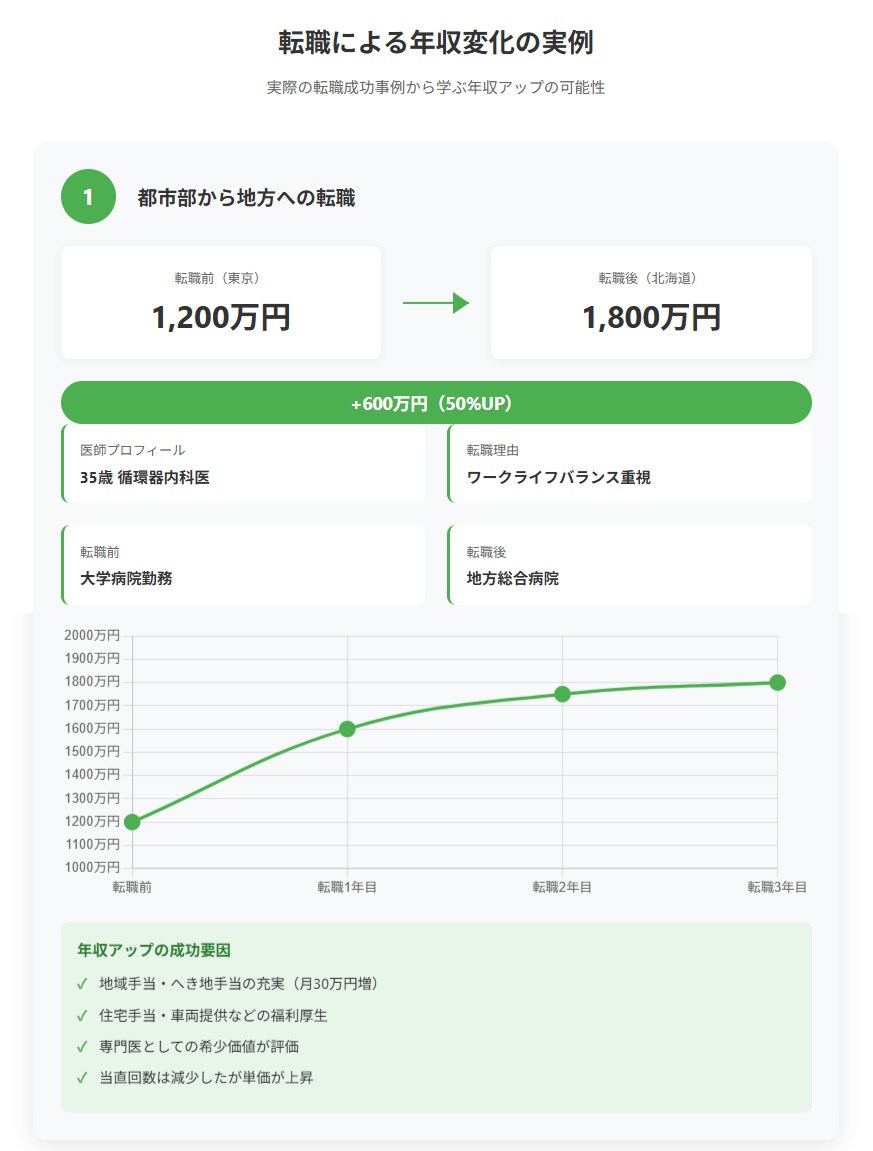Click checkmark beside 地域手当・へき地手当の充実
Viewport: 873px width, 1151px height.
point(82,984)
